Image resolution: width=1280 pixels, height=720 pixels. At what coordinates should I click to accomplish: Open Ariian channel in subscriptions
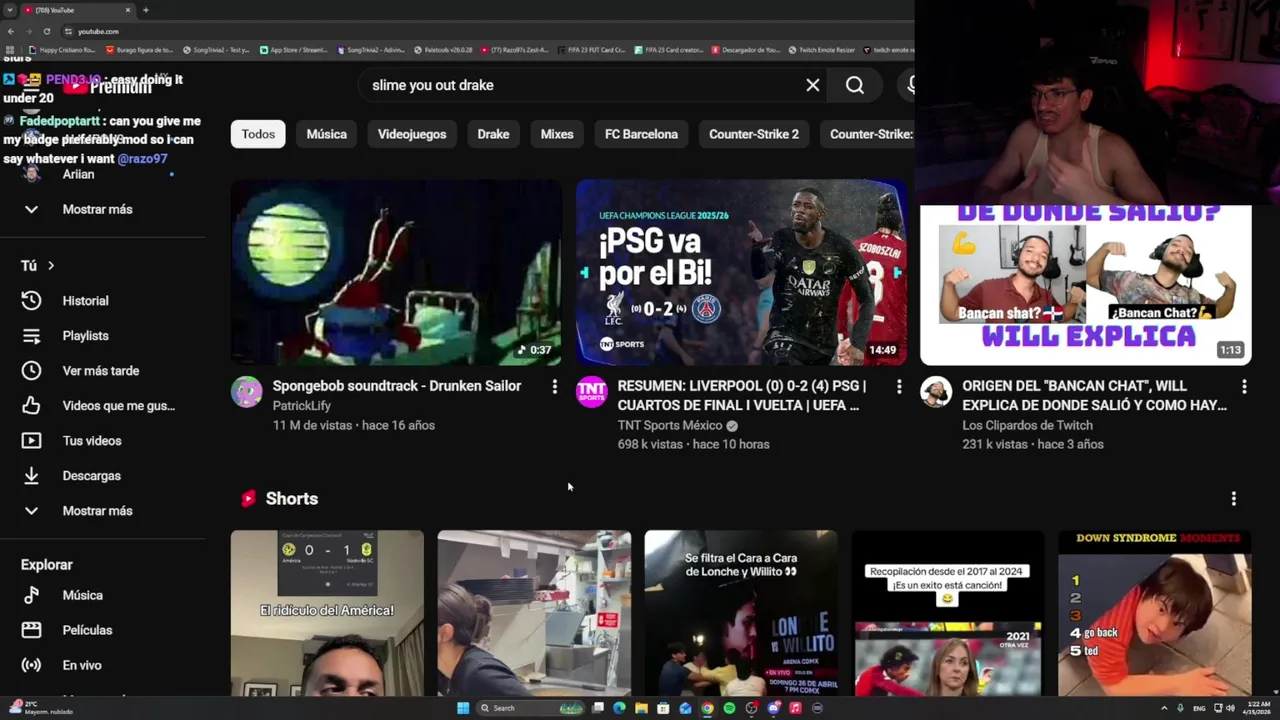[x=78, y=174]
